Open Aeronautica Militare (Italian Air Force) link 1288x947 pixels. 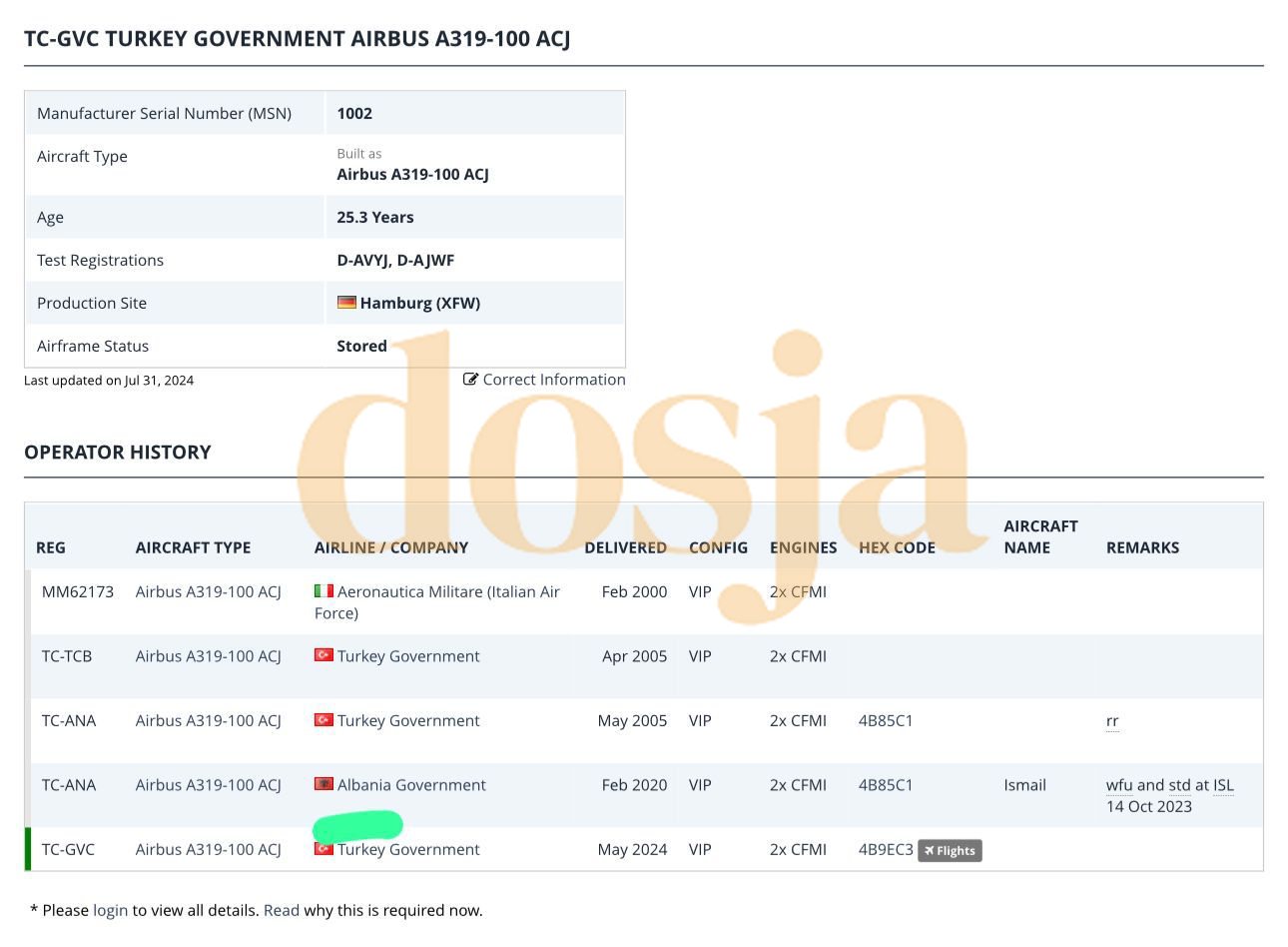(437, 602)
